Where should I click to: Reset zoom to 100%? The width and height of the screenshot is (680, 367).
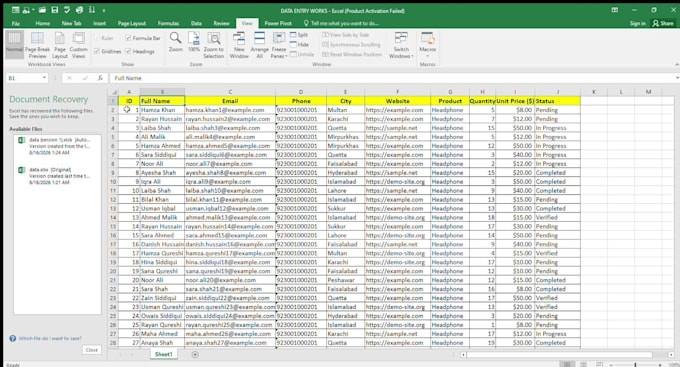(194, 42)
